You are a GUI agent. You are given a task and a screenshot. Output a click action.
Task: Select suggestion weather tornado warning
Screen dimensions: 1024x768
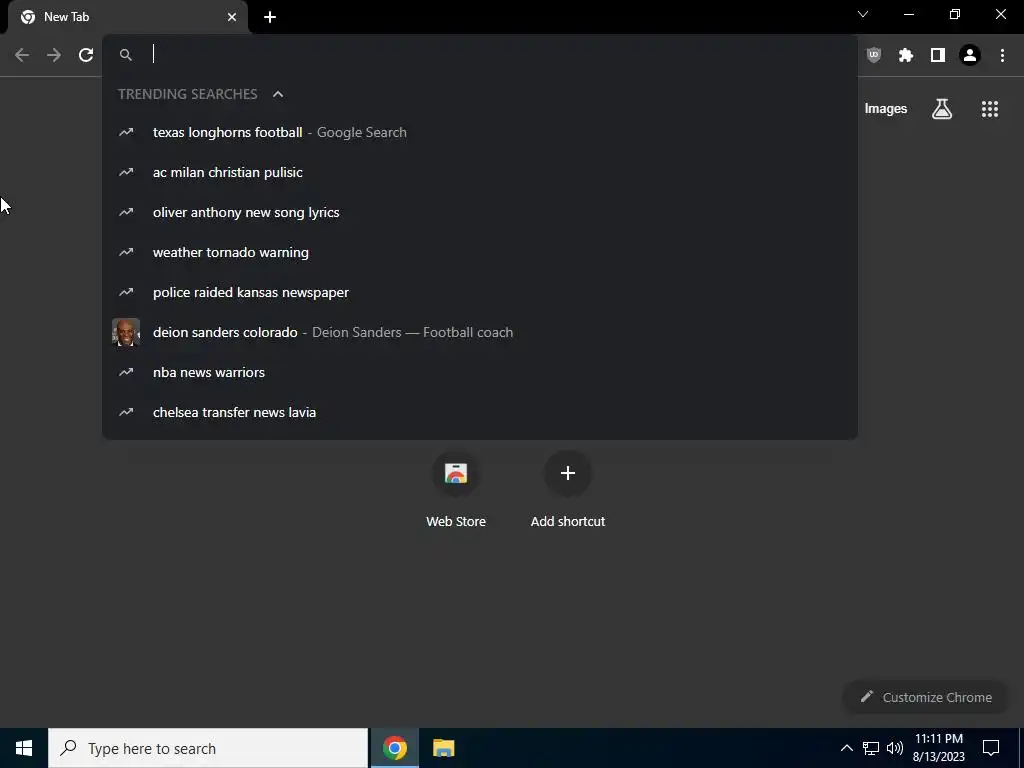coord(480,252)
